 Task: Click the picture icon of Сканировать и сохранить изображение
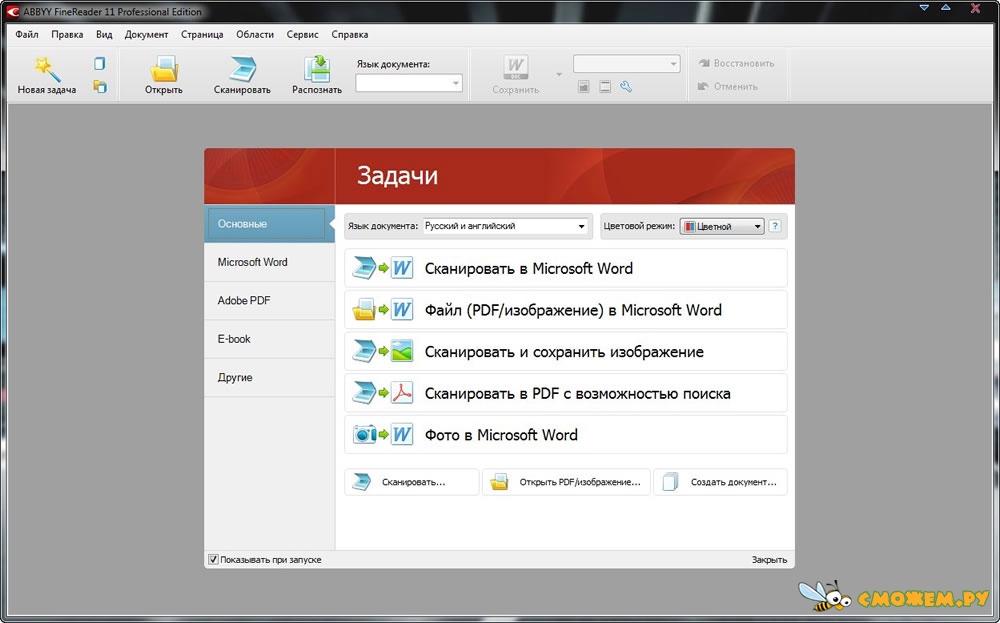(402, 351)
